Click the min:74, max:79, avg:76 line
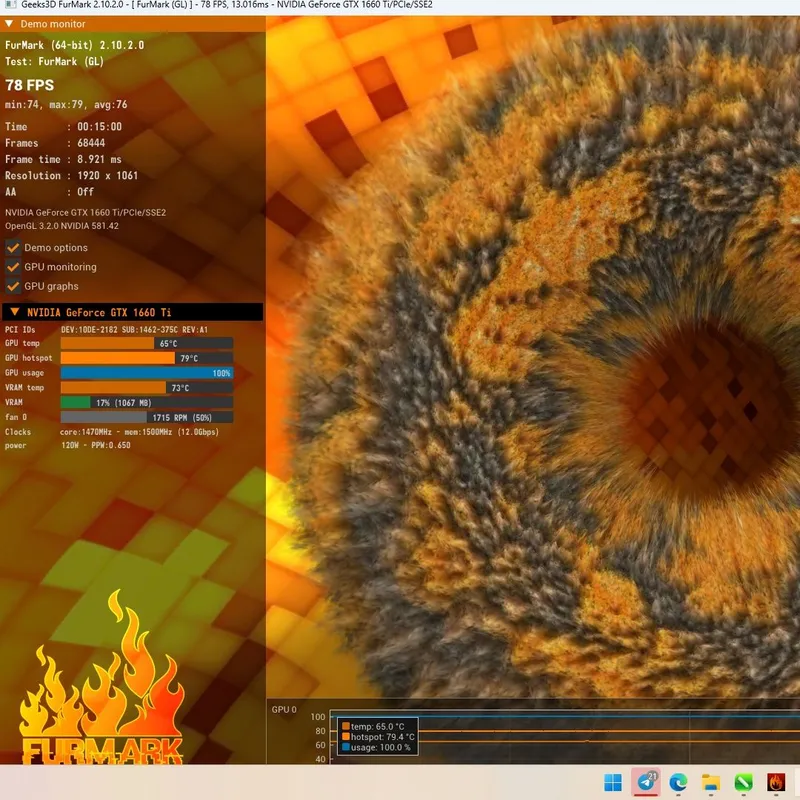Screen dimensions: 800x800 click(x=66, y=105)
